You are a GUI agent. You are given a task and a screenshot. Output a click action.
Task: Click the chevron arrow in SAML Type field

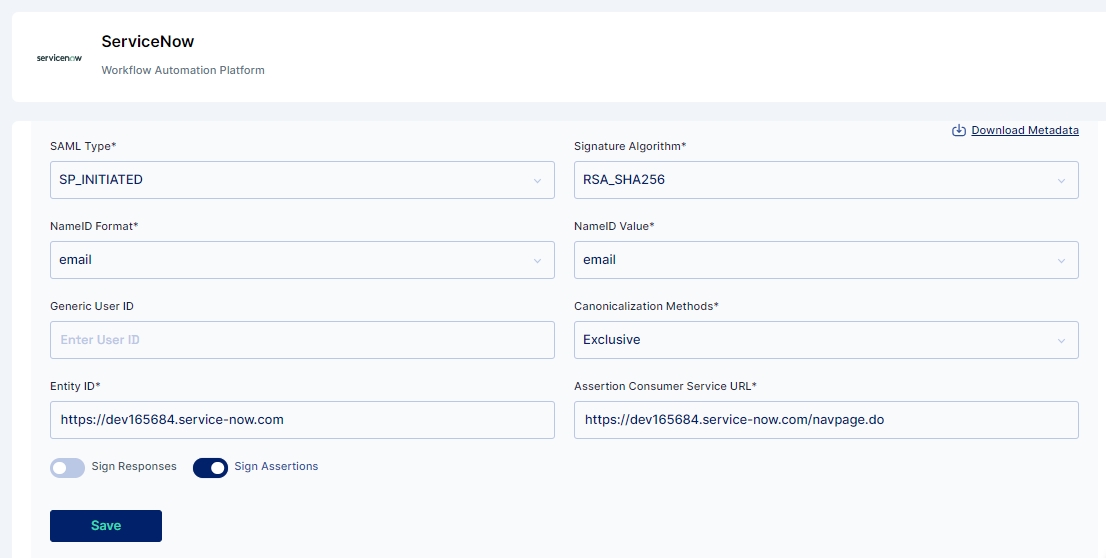tap(537, 181)
